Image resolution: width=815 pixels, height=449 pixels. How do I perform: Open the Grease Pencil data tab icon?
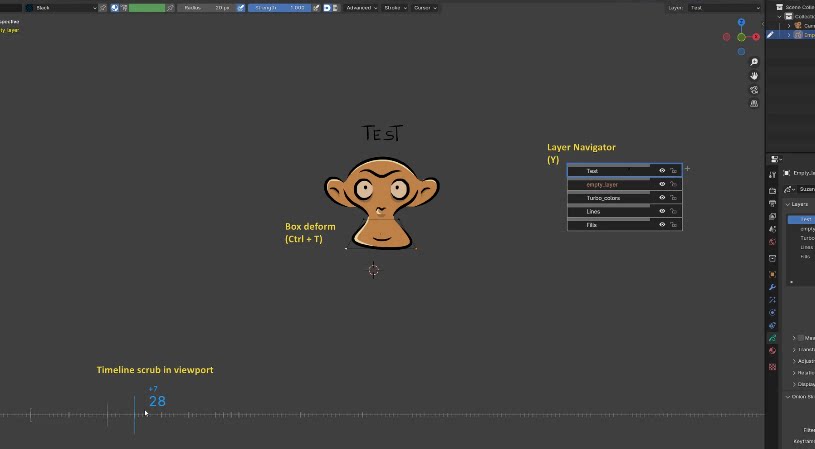pyautogui.click(x=772, y=338)
